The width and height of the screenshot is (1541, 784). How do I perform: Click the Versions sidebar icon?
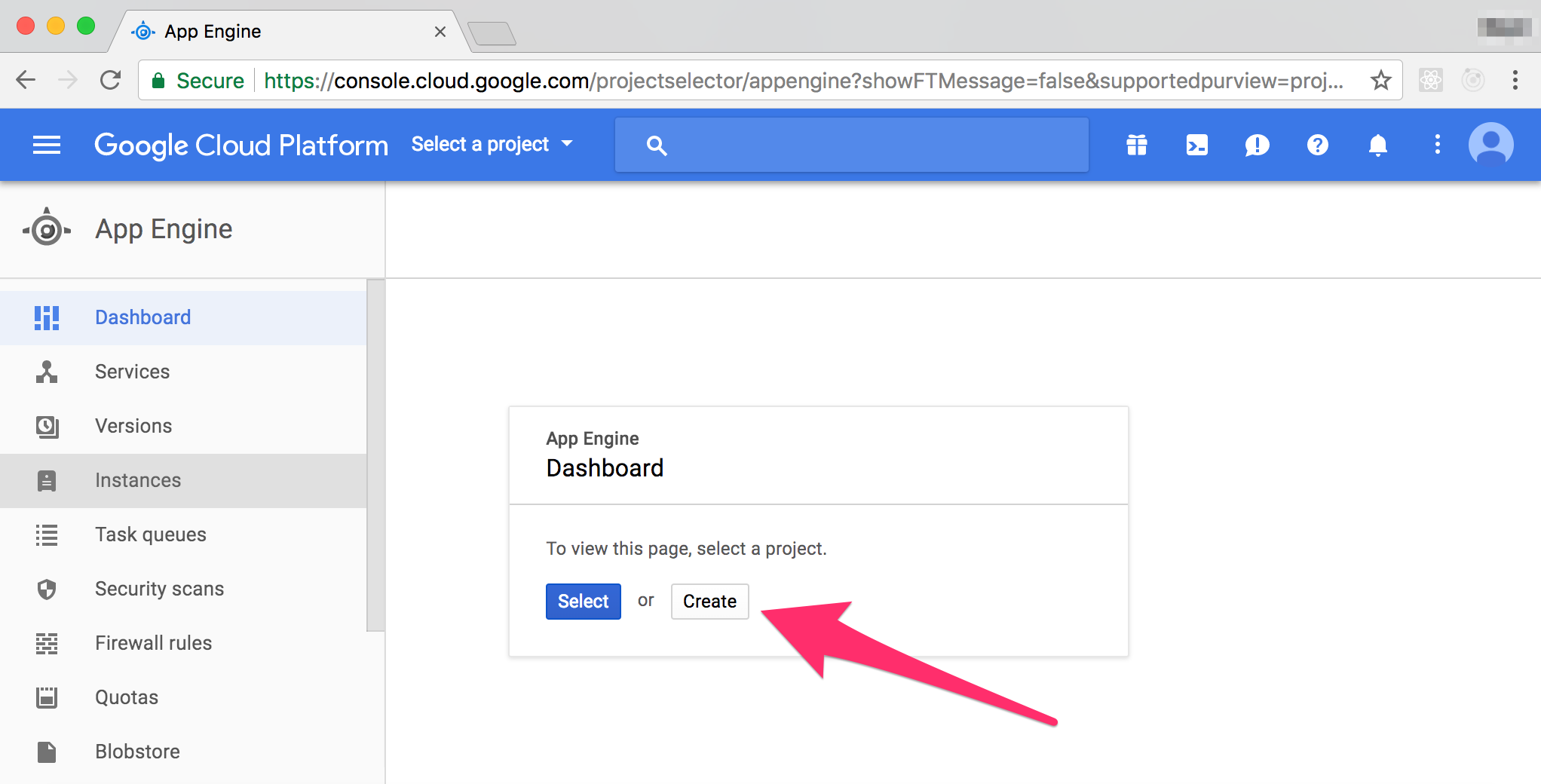[47, 426]
